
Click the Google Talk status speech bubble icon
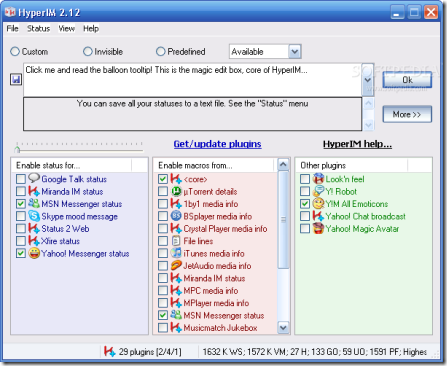(x=34, y=178)
